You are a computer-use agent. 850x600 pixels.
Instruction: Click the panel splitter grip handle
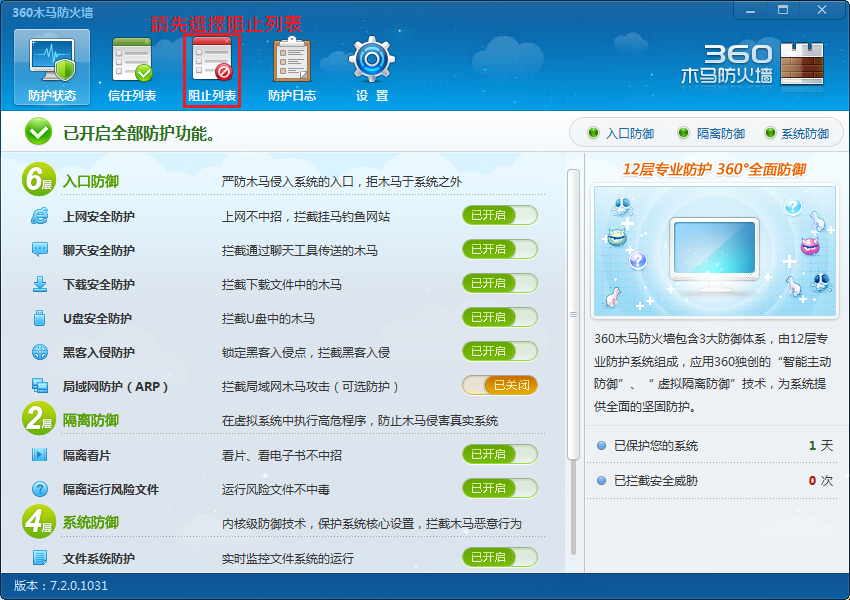click(574, 314)
